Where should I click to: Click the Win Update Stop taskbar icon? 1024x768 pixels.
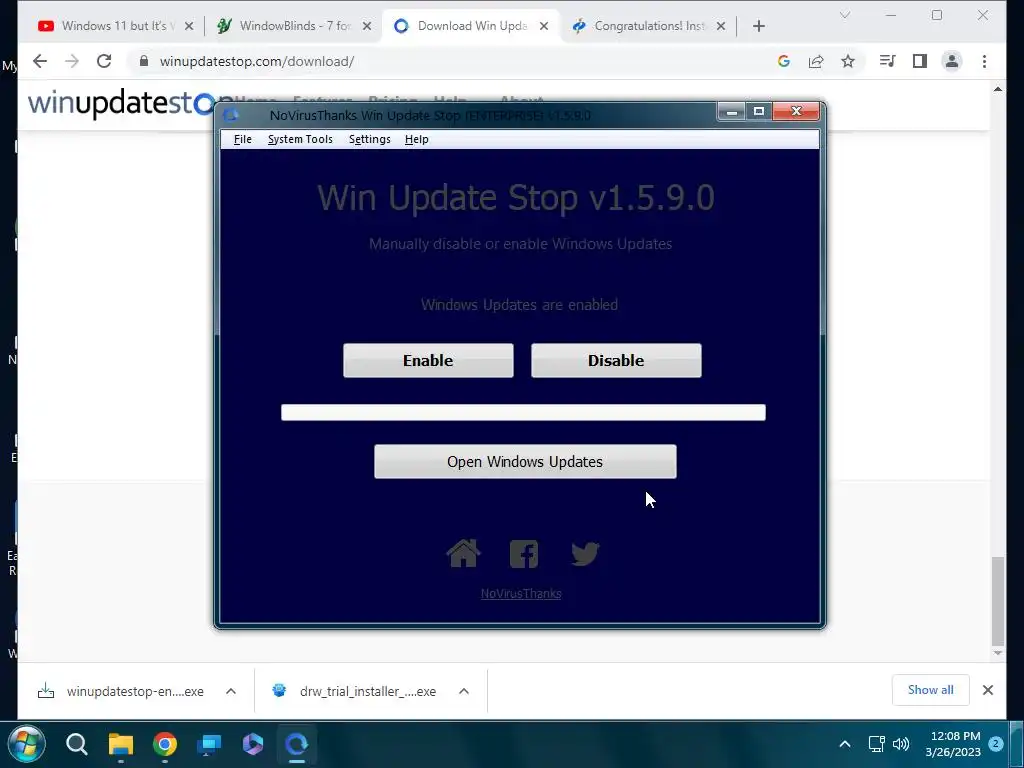pos(296,744)
